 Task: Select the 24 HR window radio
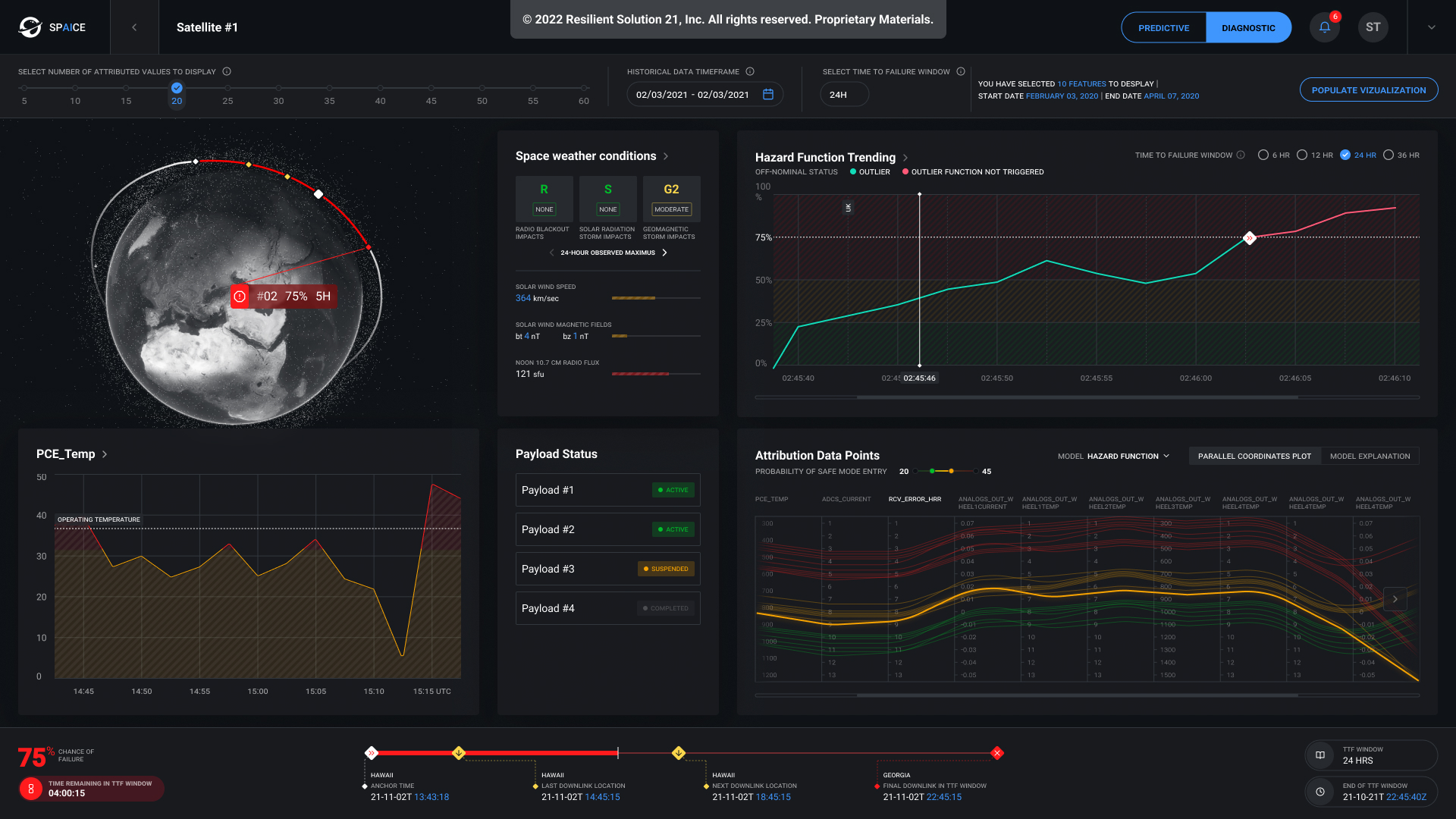[x=1345, y=155]
